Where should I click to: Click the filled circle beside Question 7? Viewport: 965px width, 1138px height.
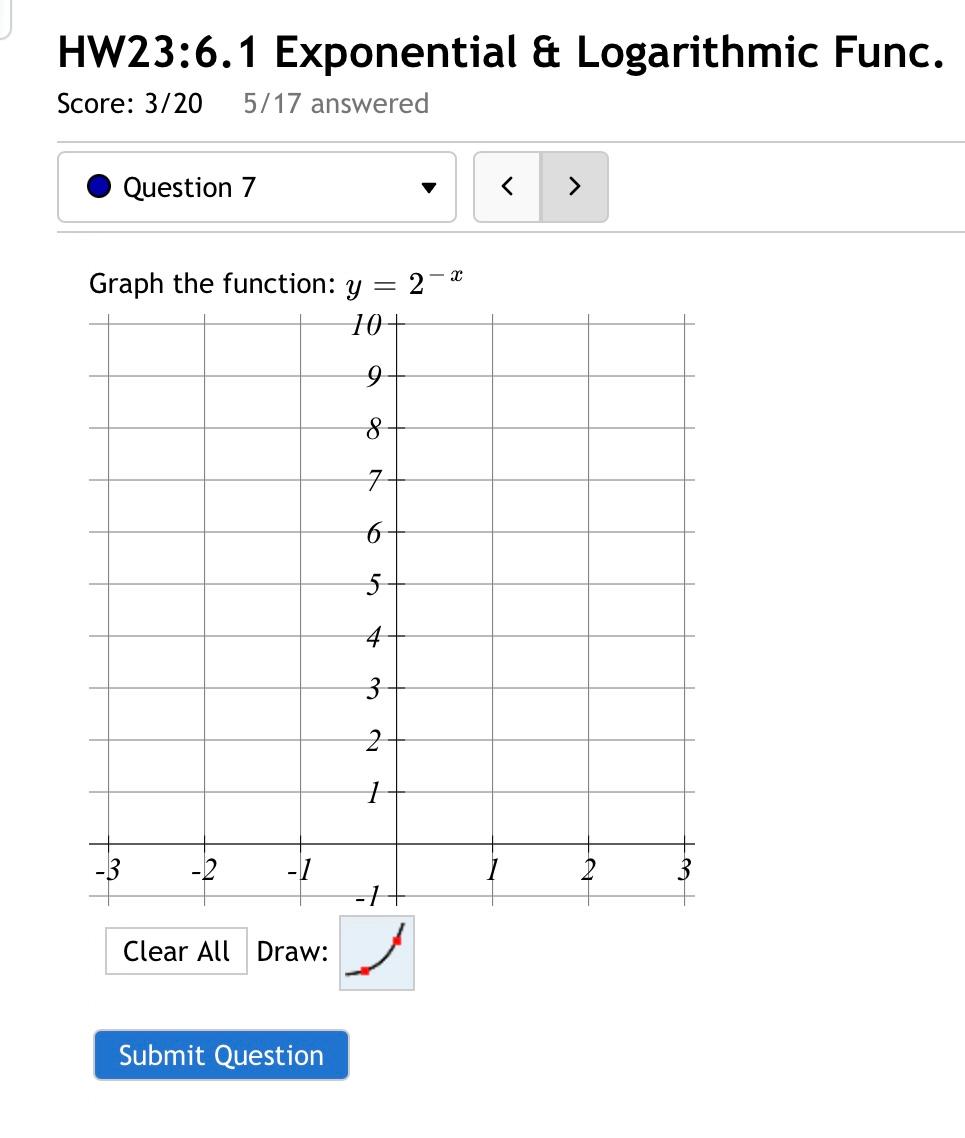(97, 187)
